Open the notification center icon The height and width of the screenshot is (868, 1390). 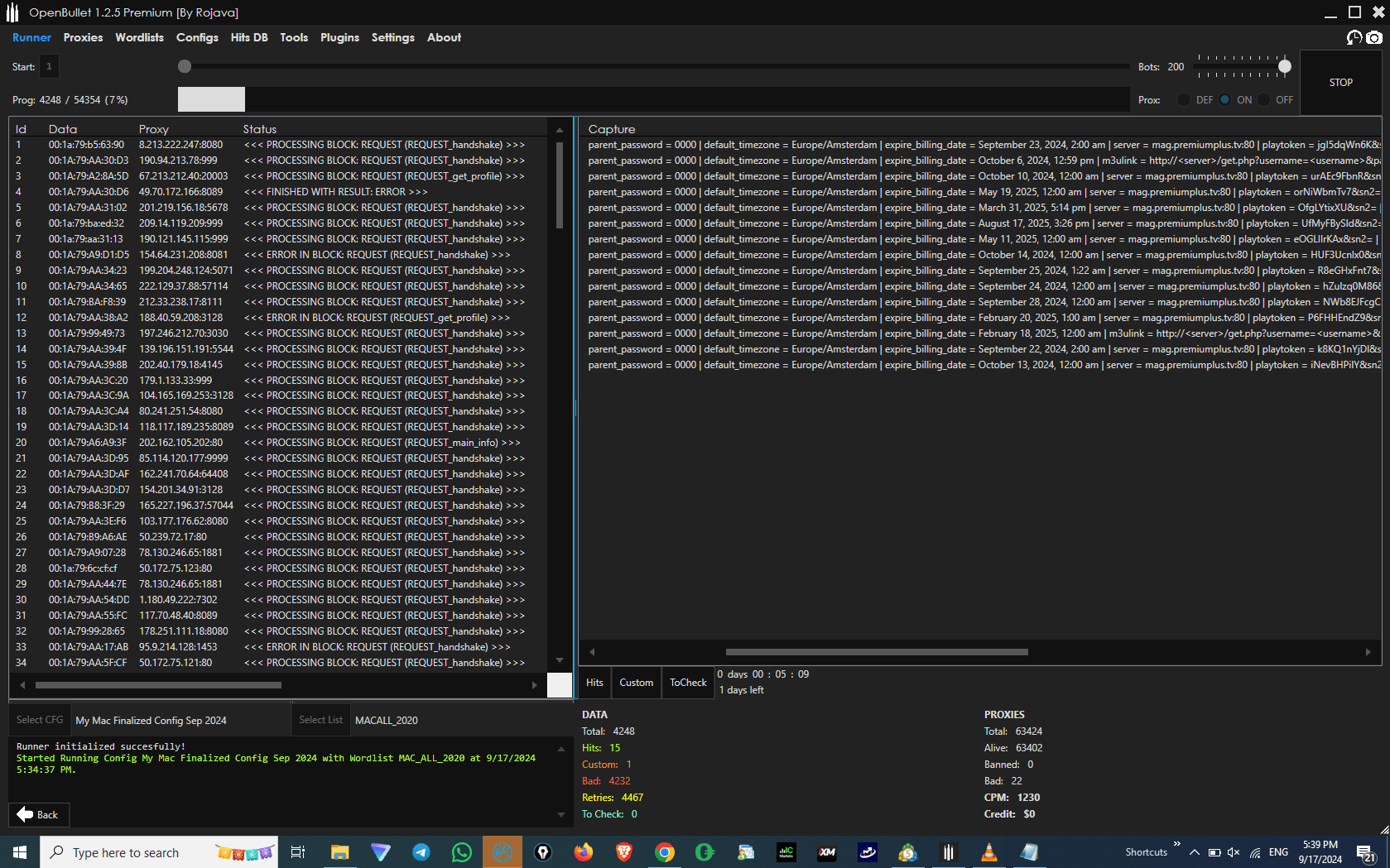click(1367, 852)
